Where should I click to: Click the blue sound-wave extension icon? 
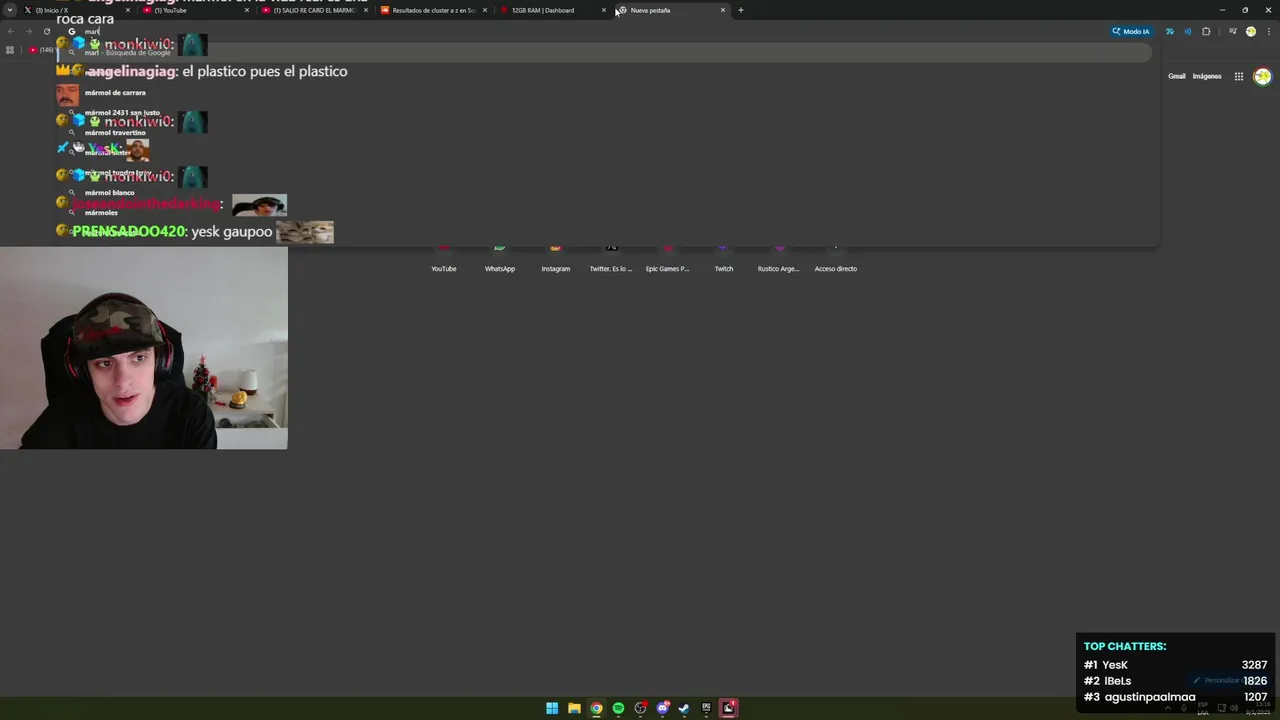[x=1188, y=31]
